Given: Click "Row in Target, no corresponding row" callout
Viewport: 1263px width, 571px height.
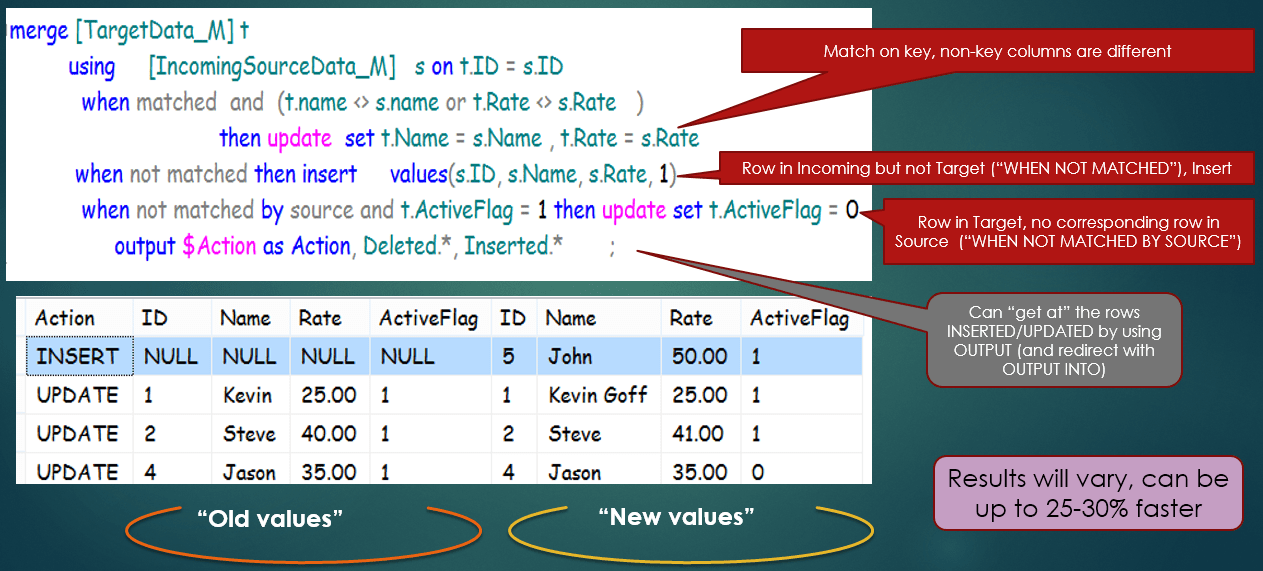Looking at the screenshot, I should (x=1069, y=232).
